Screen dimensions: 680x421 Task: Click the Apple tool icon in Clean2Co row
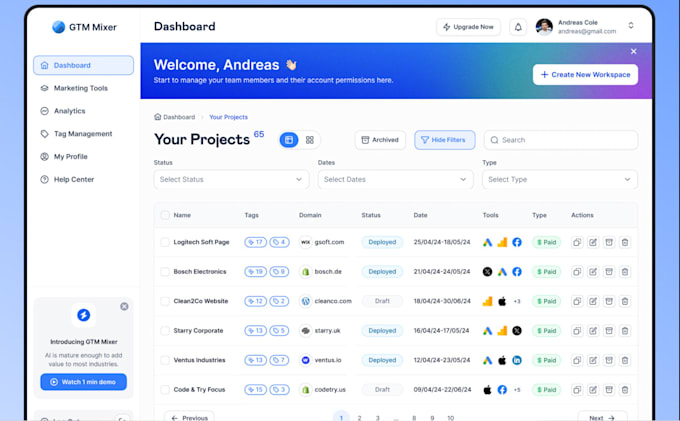[502, 301]
